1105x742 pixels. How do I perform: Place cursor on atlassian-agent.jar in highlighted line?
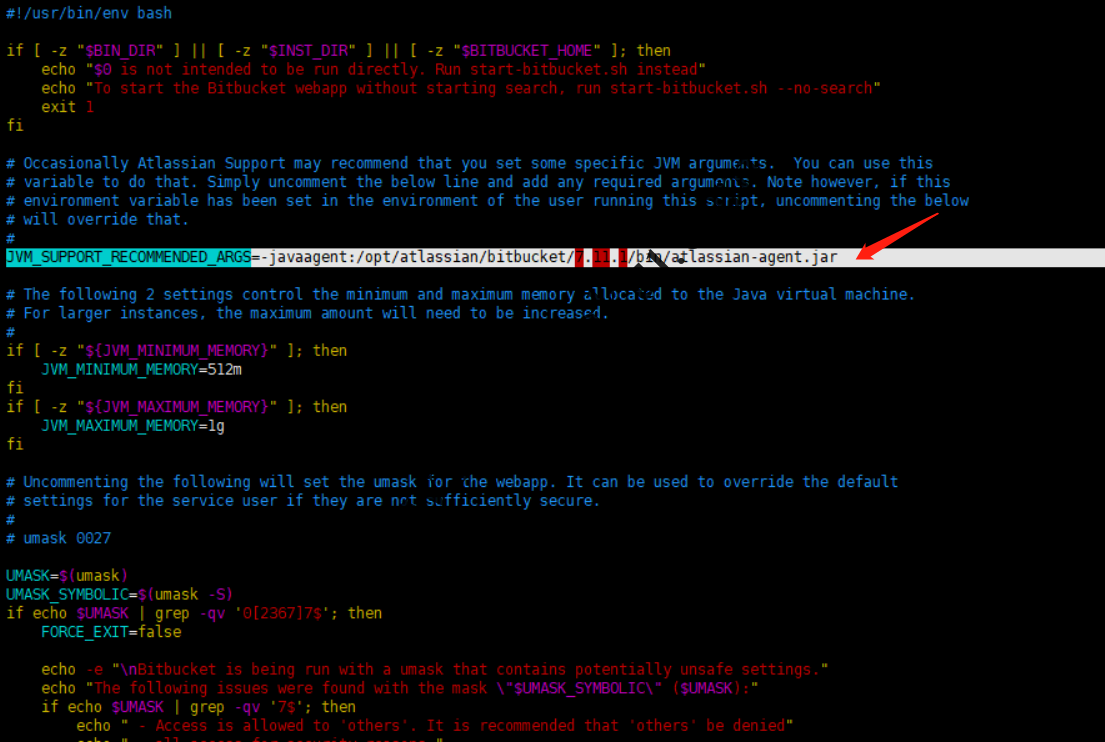point(755,258)
